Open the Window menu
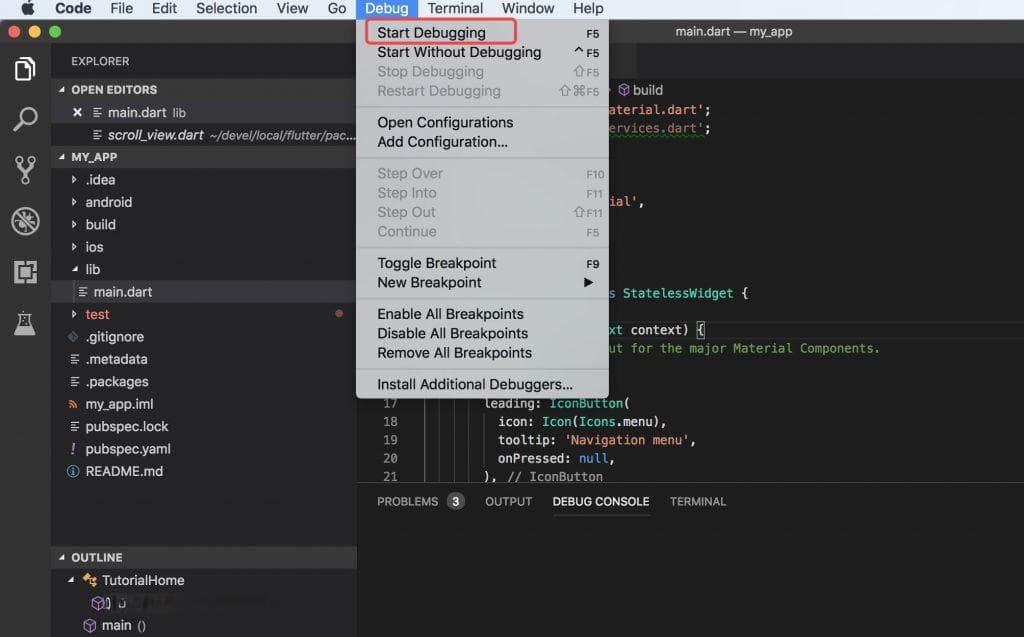 [x=528, y=8]
